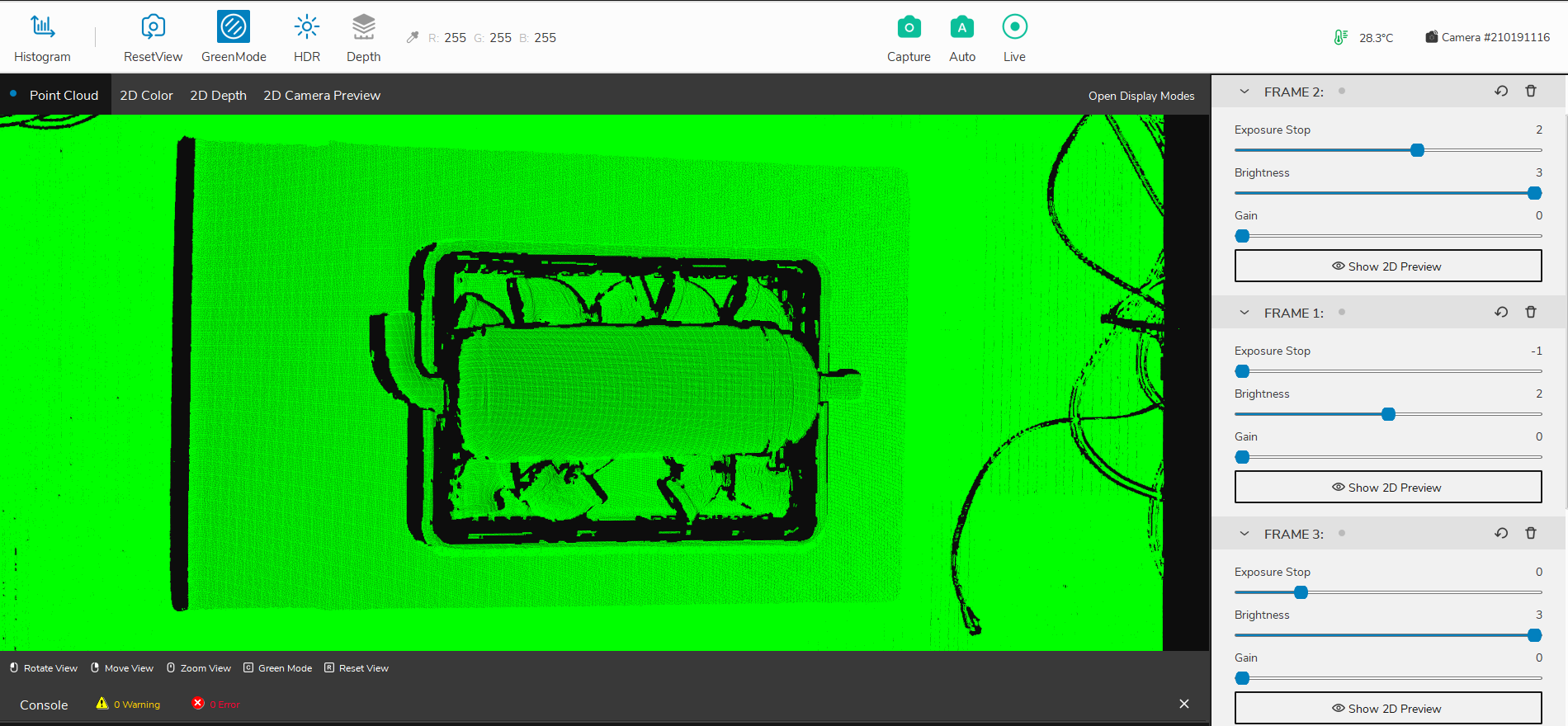Switch to the 2D Color tab

point(146,96)
